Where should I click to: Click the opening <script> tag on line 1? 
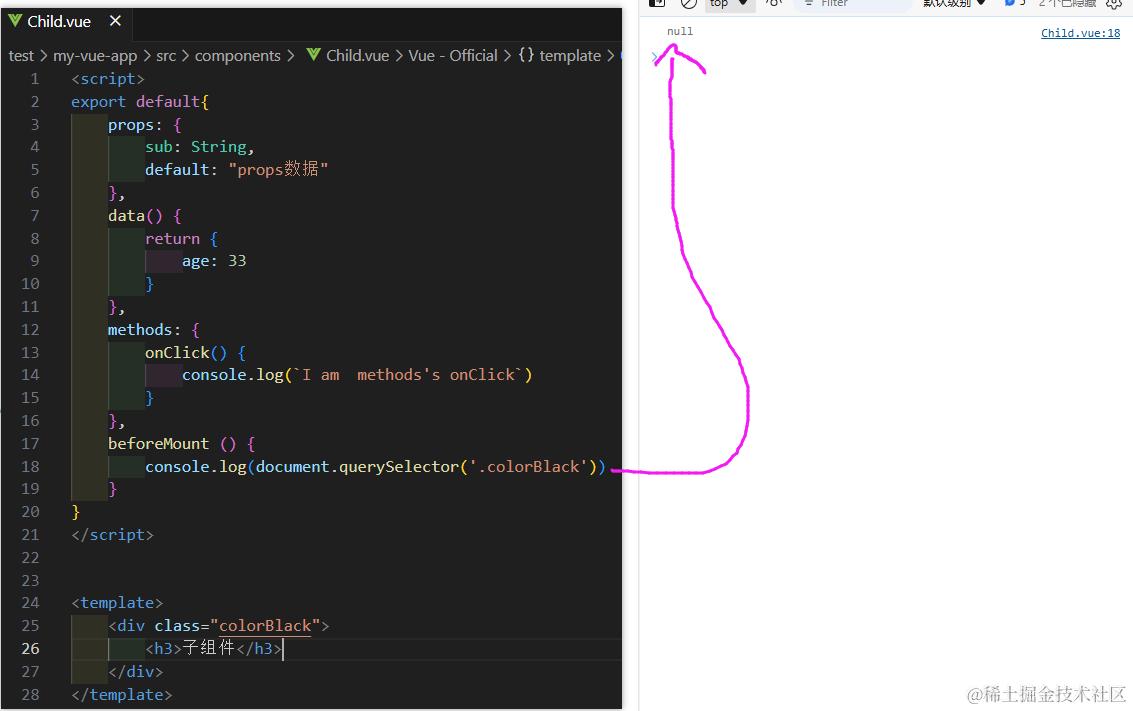(108, 79)
